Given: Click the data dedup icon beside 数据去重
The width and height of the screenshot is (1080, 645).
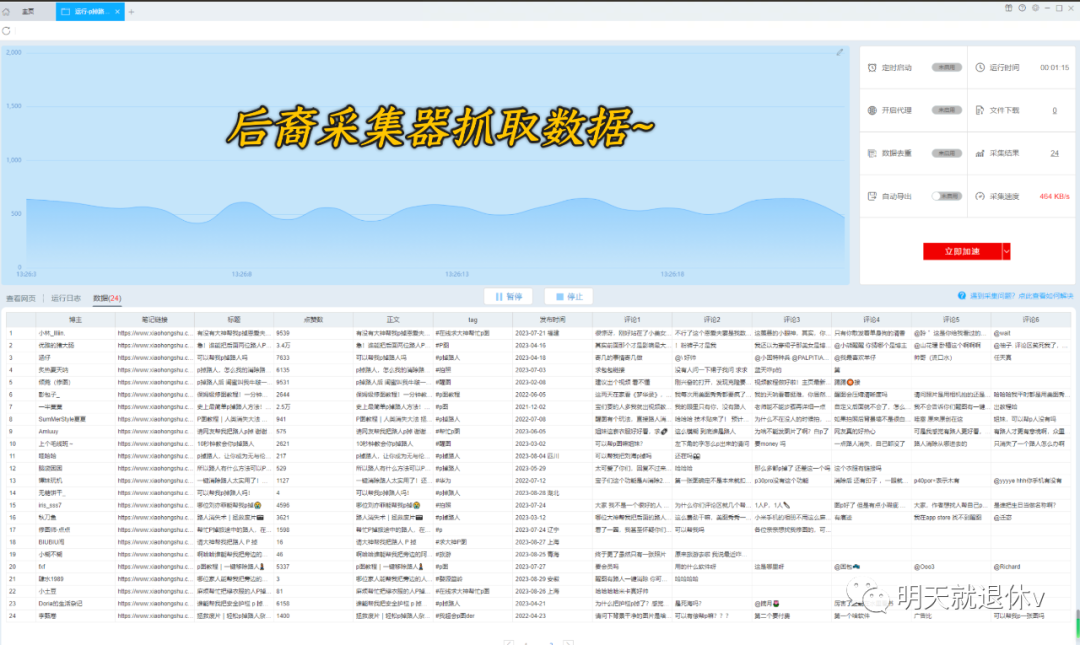Looking at the screenshot, I should pos(872,153).
